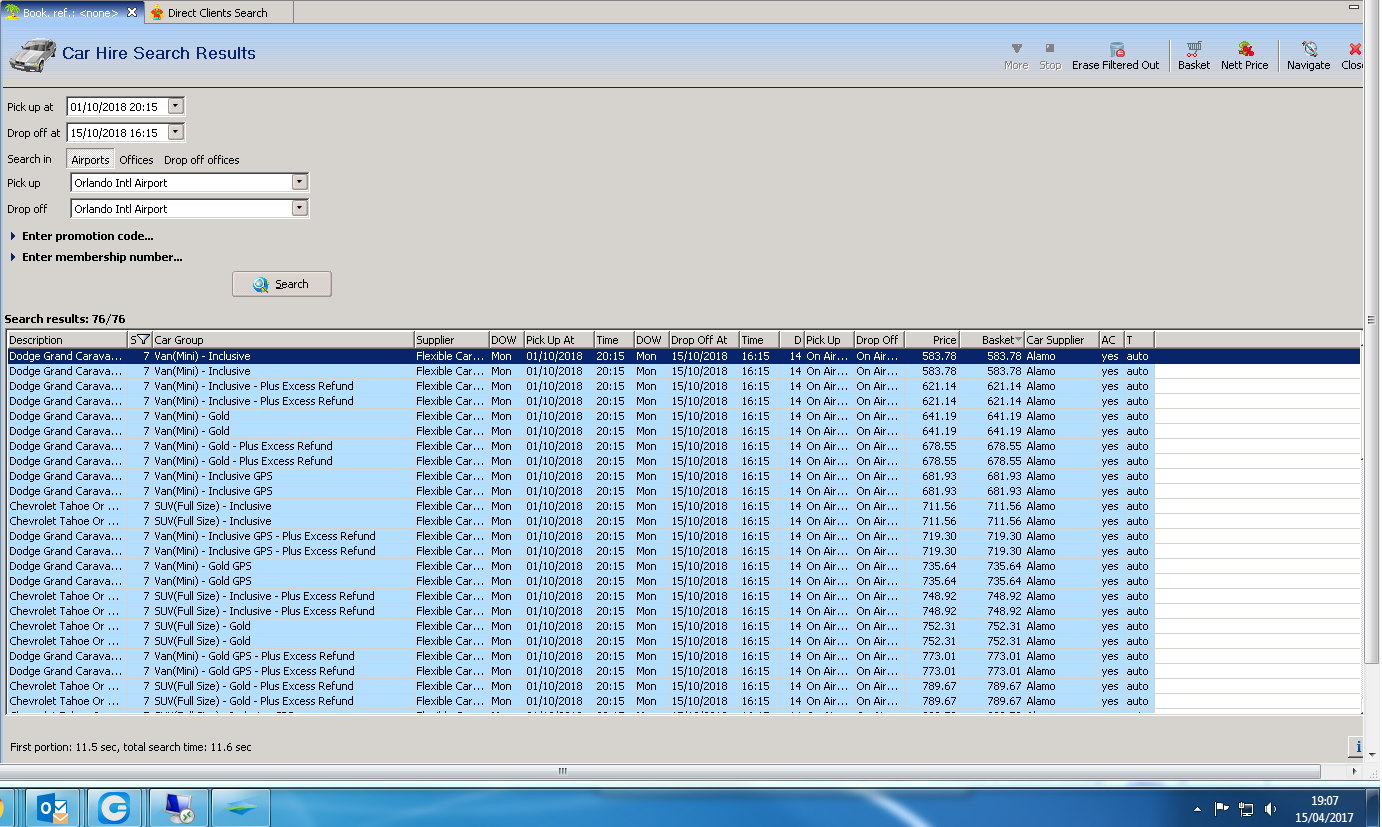
Task: Click the Erase Filtered Out toolbar icon
Action: pyautogui.click(x=1117, y=49)
